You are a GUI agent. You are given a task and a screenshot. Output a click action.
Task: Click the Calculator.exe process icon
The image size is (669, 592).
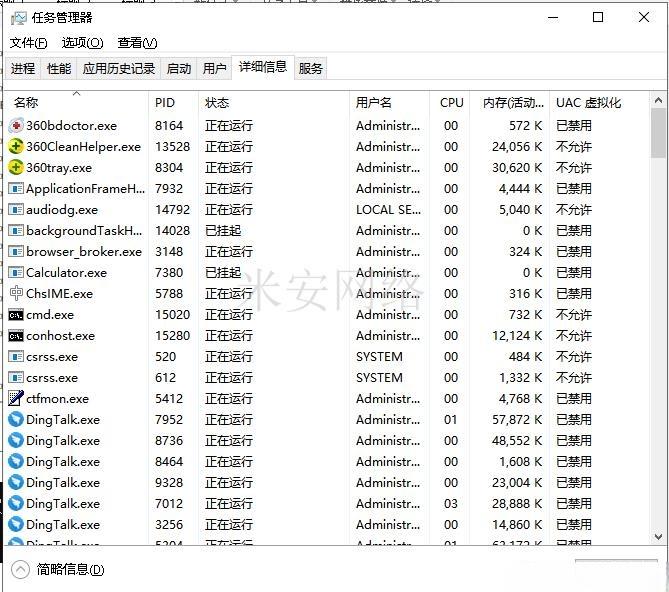16,273
